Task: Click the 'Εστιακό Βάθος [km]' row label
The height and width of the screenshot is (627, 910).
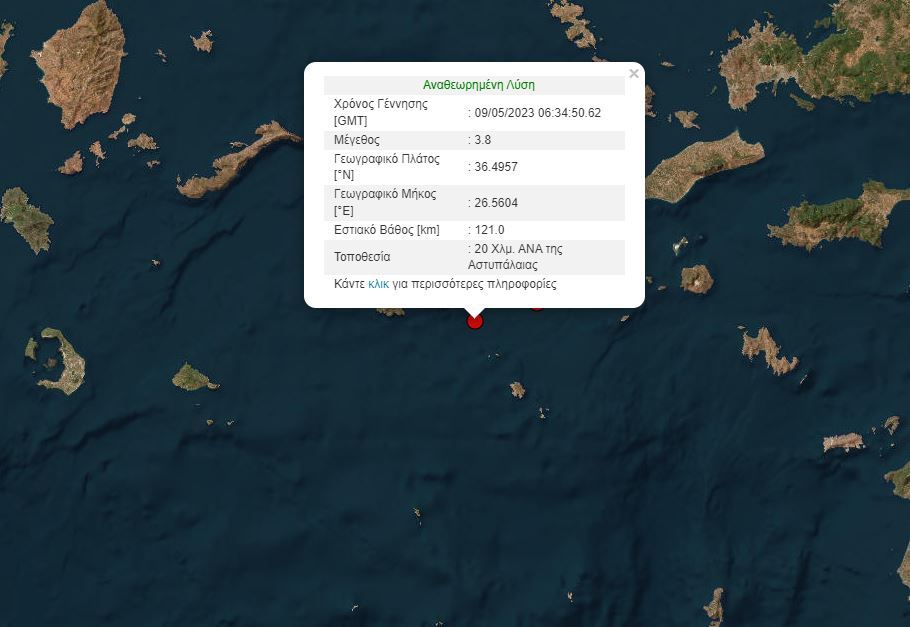Action: coord(387,230)
